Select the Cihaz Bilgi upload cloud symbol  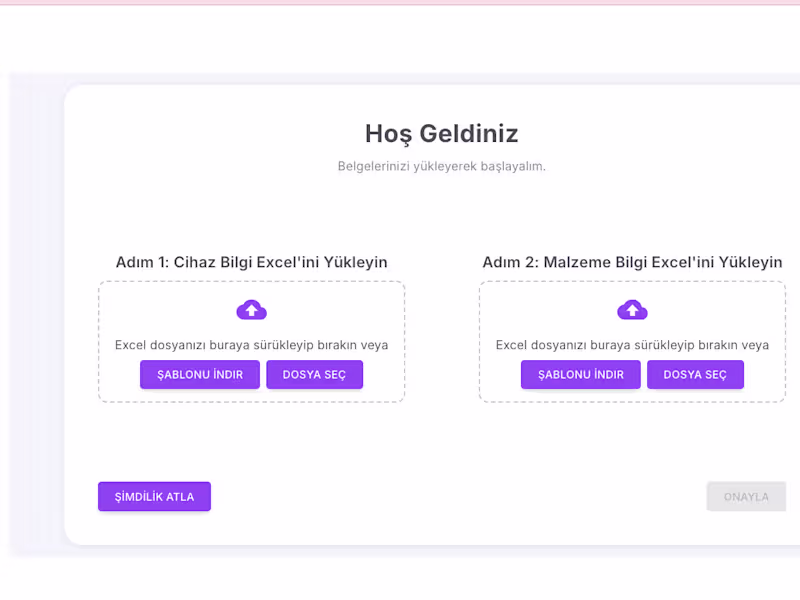coord(251,309)
